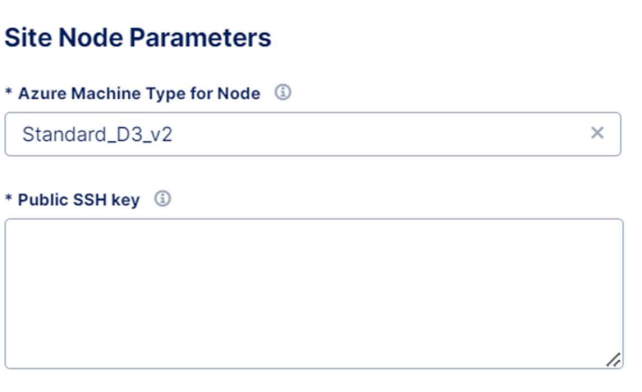
Task: Open the Azure Machine Type dropdown
Action: pos(313,134)
